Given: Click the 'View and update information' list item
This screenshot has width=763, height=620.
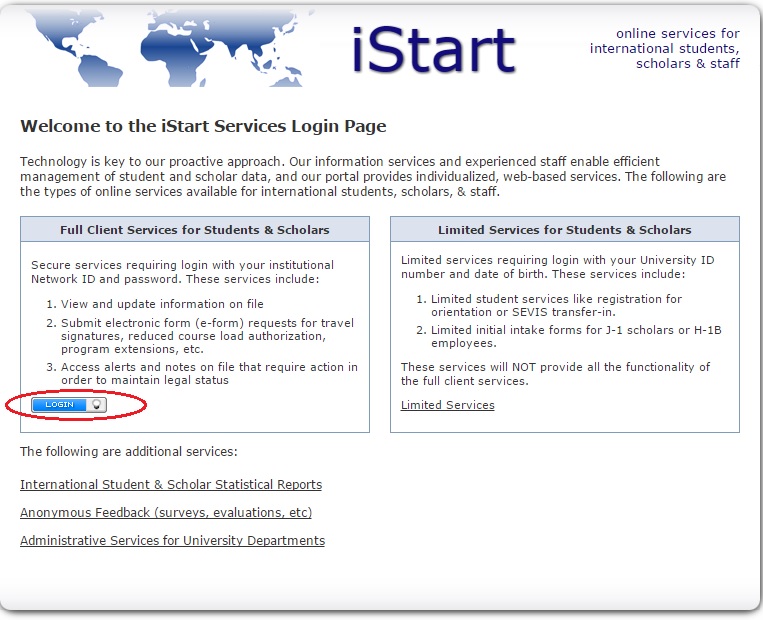Looking at the screenshot, I should tap(162, 304).
